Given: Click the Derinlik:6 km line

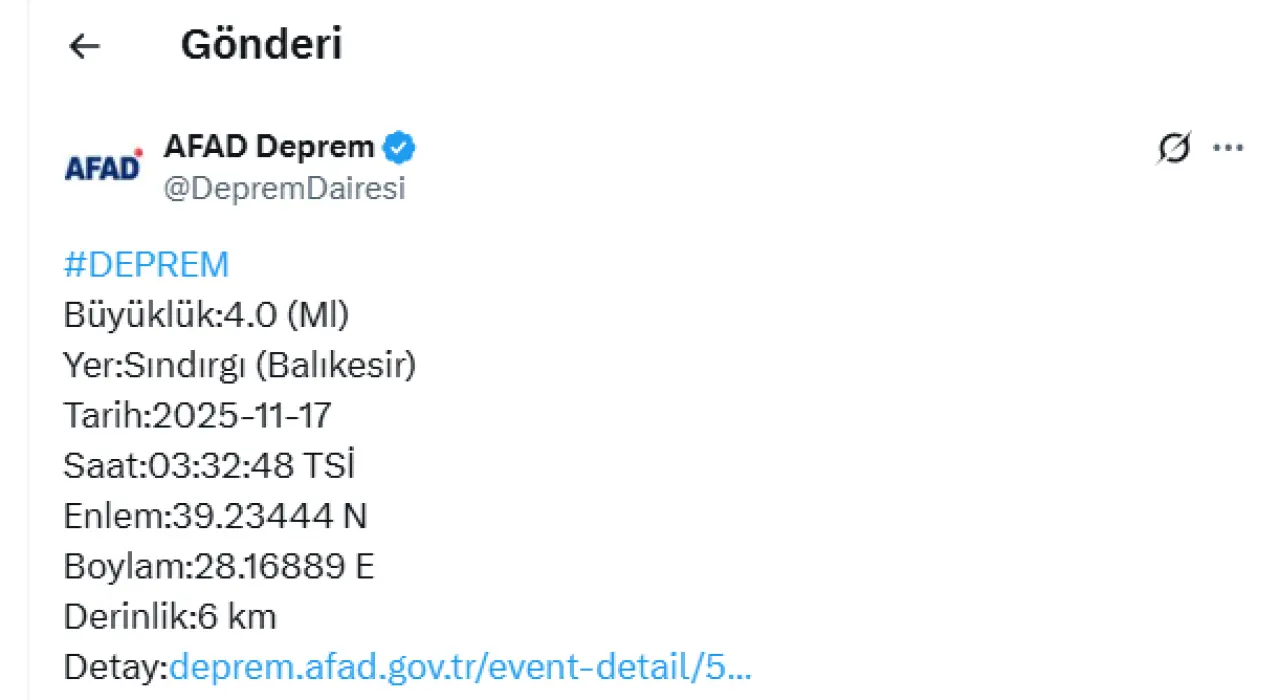Looking at the screenshot, I should pyautogui.click(x=169, y=617).
